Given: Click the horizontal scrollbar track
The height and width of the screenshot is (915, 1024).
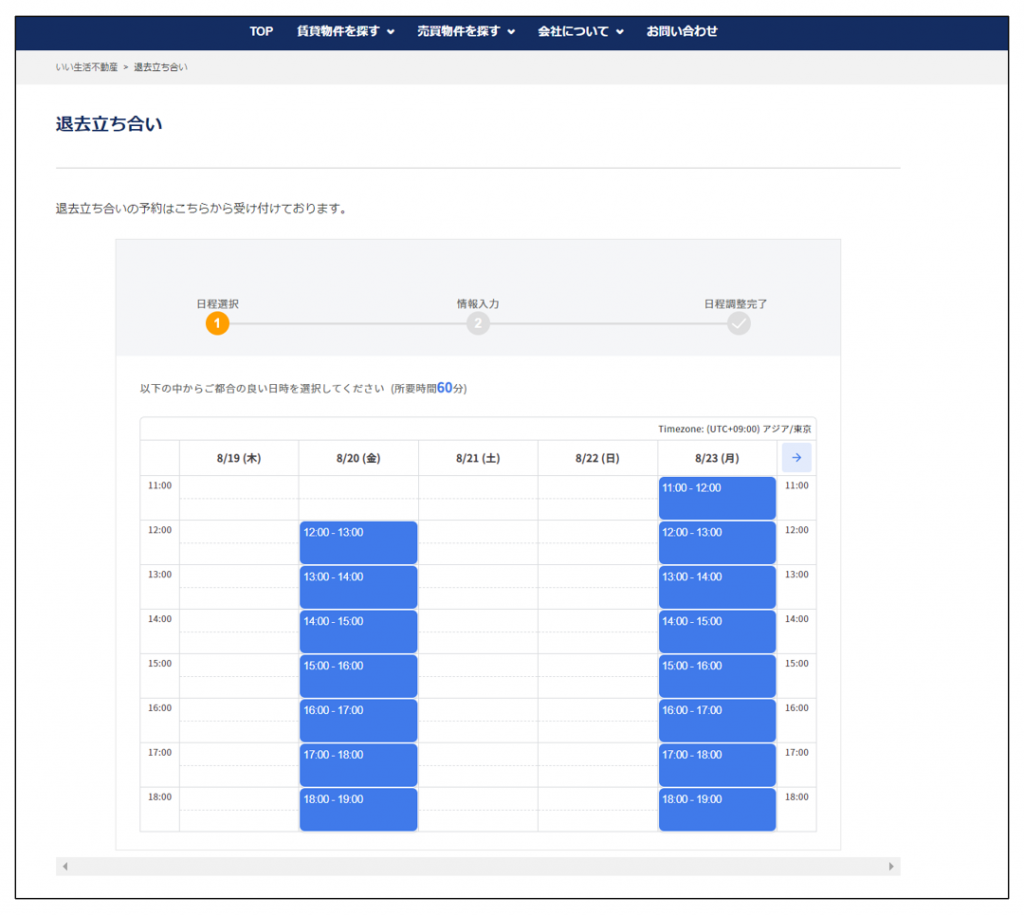Looking at the screenshot, I should point(478,866).
